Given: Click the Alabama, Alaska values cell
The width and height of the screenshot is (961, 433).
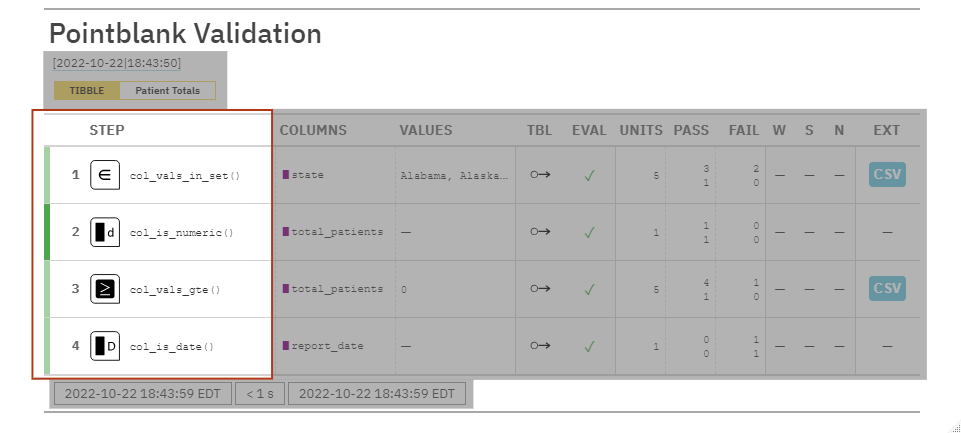Looking at the screenshot, I should (x=454, y=175).
